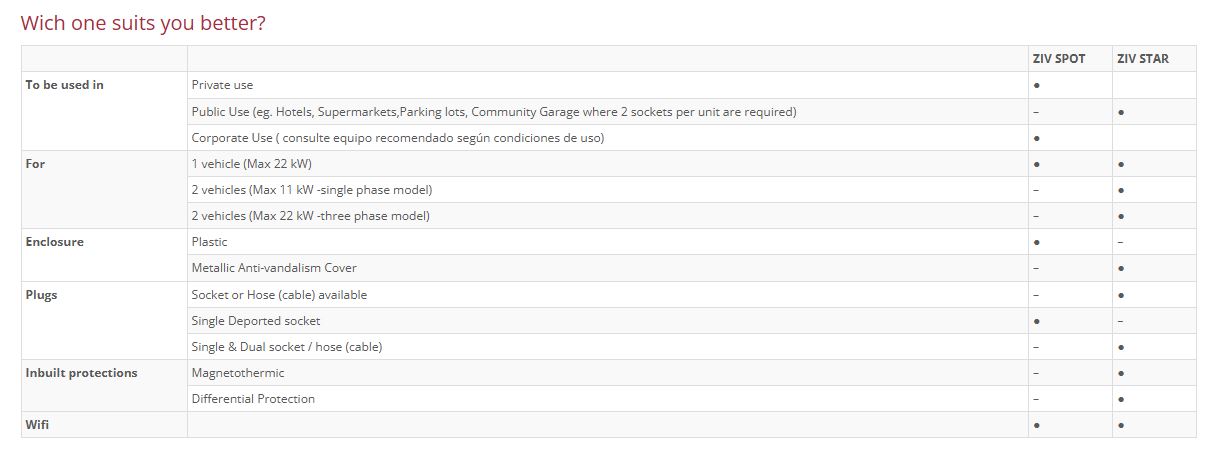The height and width of the screenshot is (450, 1209).
Task: Click 'Metallic Anti-vandalism Cover' text
Action: tap(273, 268)
